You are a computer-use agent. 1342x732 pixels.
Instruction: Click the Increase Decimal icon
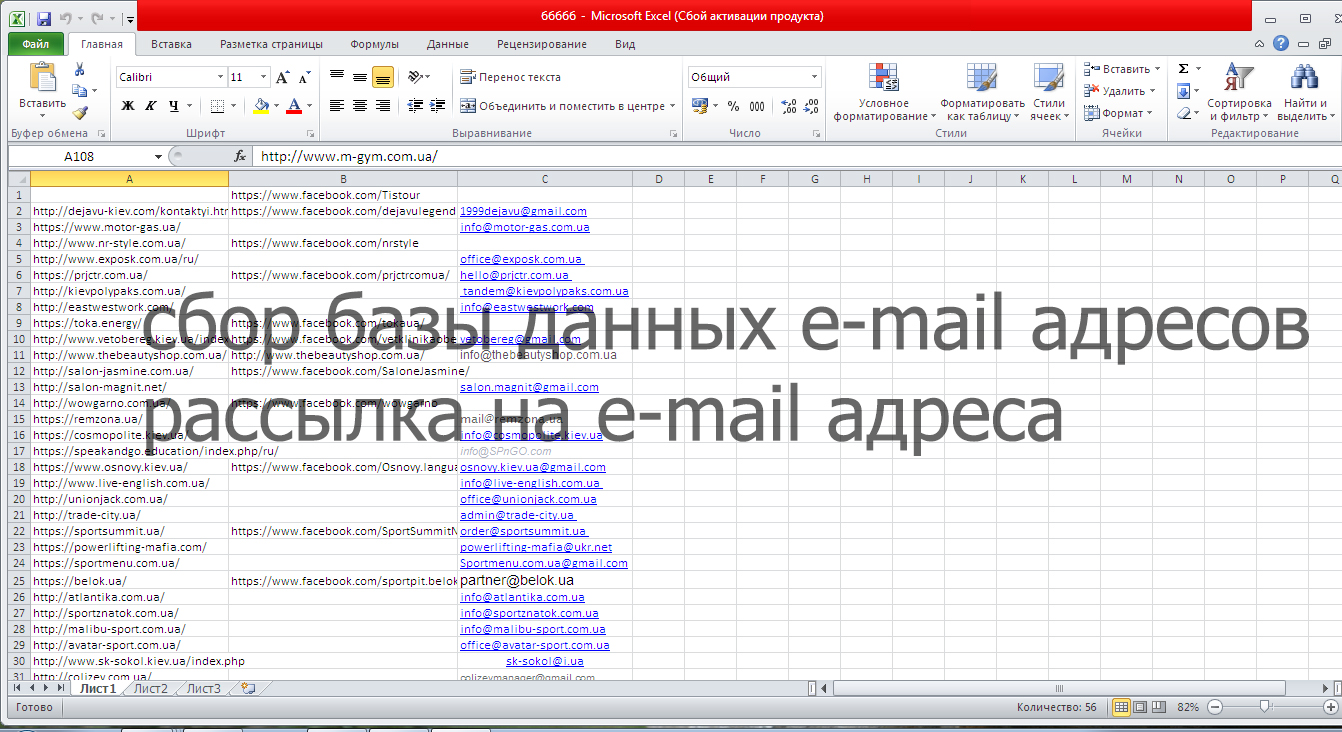(x=788, y=106)
